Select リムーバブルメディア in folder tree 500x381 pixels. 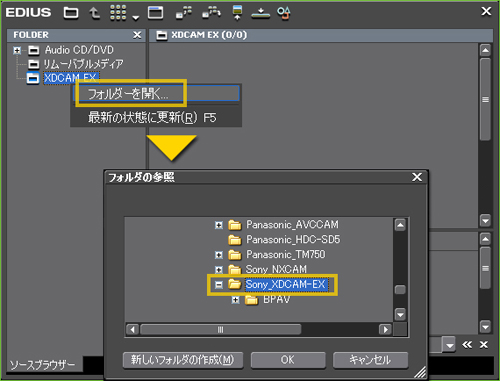click(83, 64)
